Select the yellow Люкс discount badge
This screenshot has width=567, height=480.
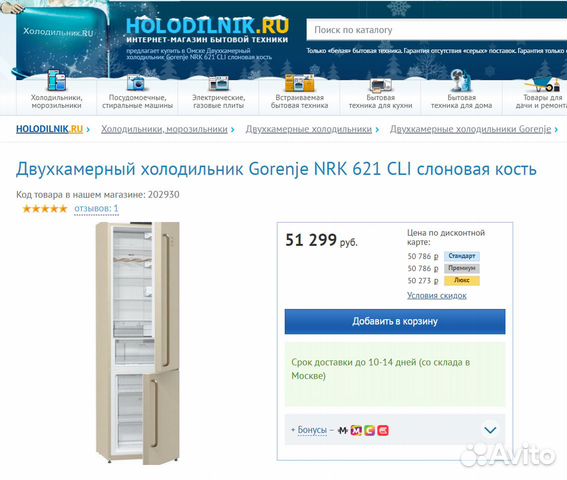pyautogui.click(x=461, y=281)
